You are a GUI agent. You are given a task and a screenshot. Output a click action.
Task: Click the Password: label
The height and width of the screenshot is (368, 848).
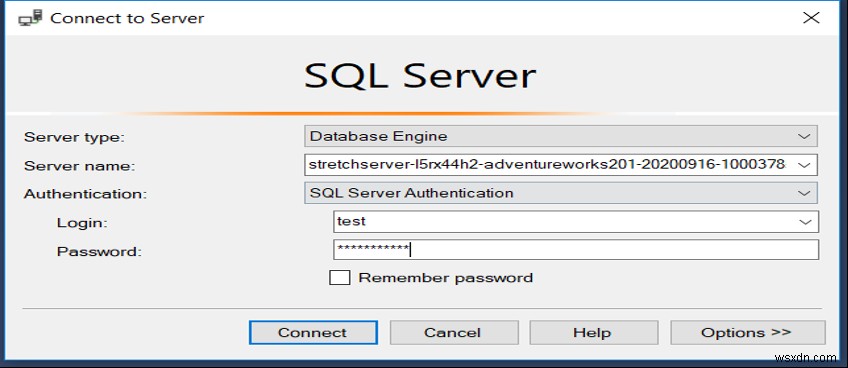pyautogui.click(x=99, y=251)
